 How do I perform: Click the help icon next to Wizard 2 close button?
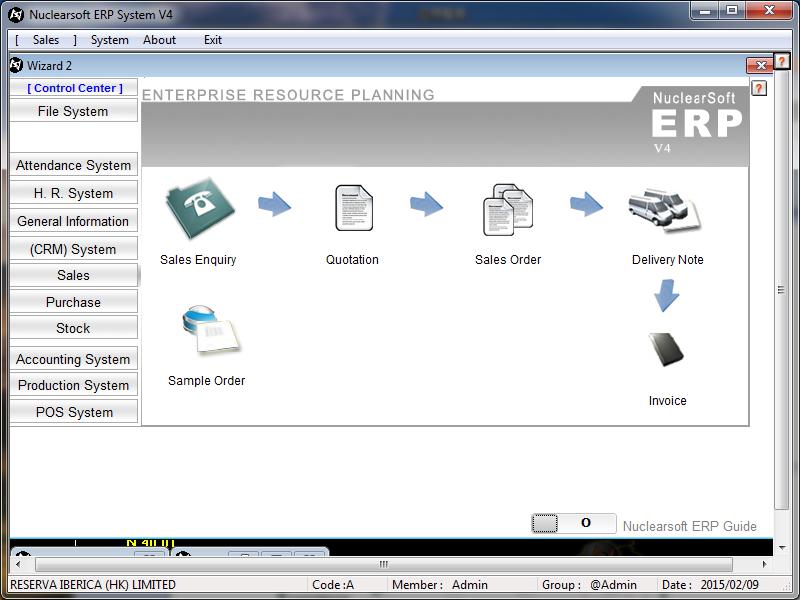click(x=782, y=61)
